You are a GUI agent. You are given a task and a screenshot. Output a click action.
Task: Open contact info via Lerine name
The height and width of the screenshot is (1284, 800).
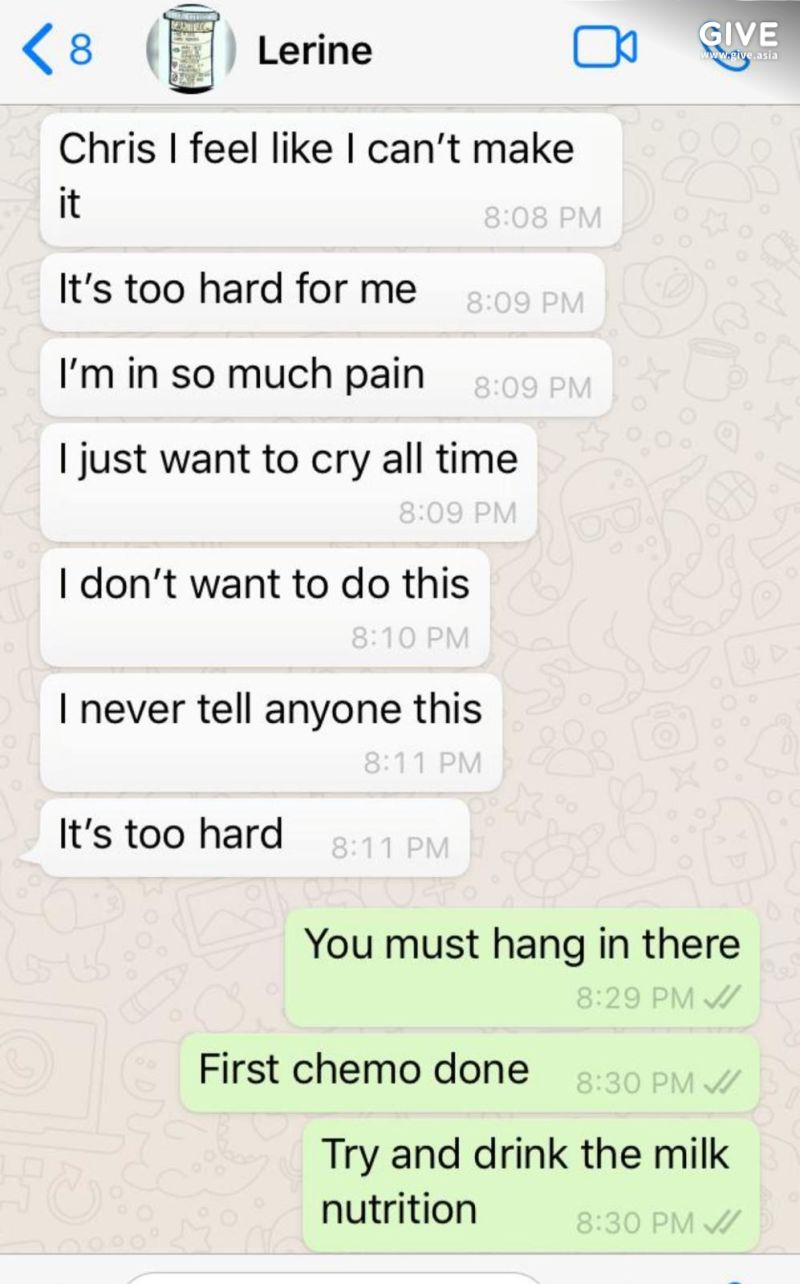point(314,51)
